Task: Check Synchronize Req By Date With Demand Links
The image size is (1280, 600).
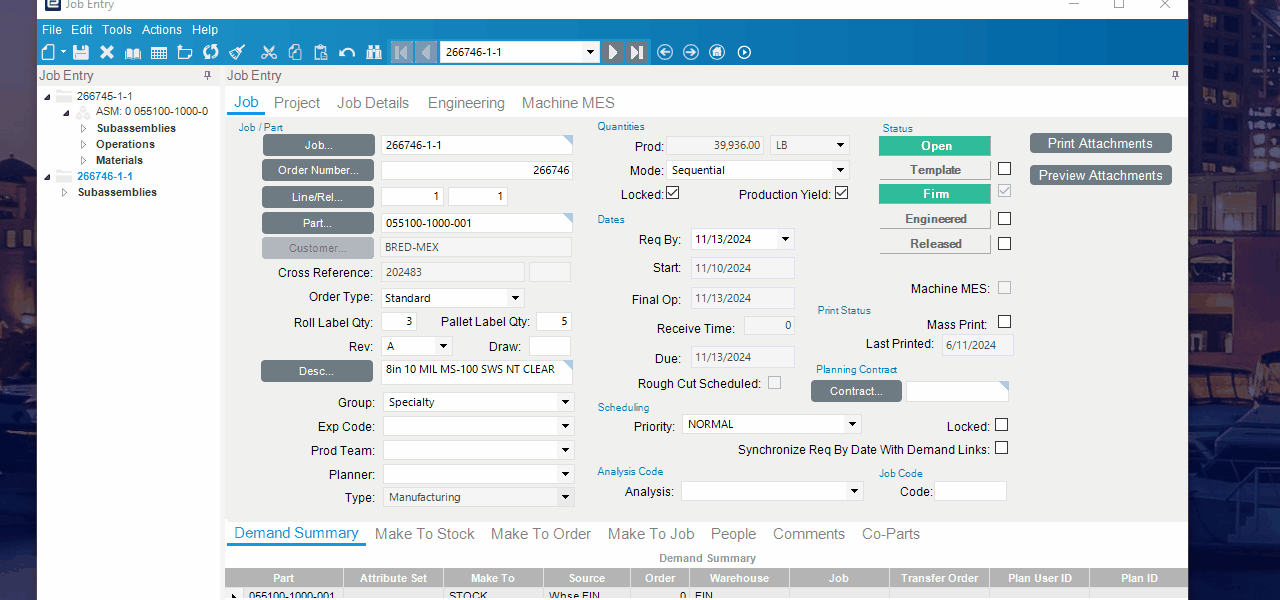Action: 1001,448
